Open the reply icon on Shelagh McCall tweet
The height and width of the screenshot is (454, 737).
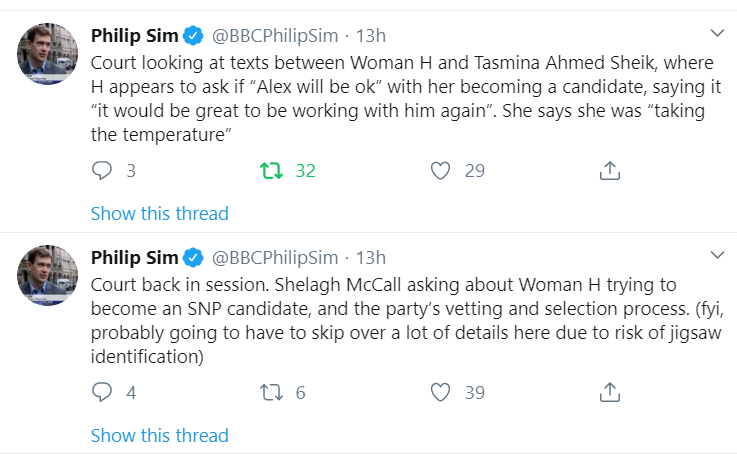tap(102, 392)
